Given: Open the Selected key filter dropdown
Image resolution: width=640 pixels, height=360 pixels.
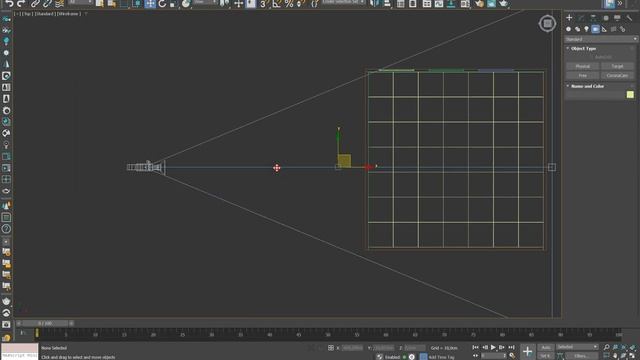Looking at the screenshot, I should click(x=577, y=347).
